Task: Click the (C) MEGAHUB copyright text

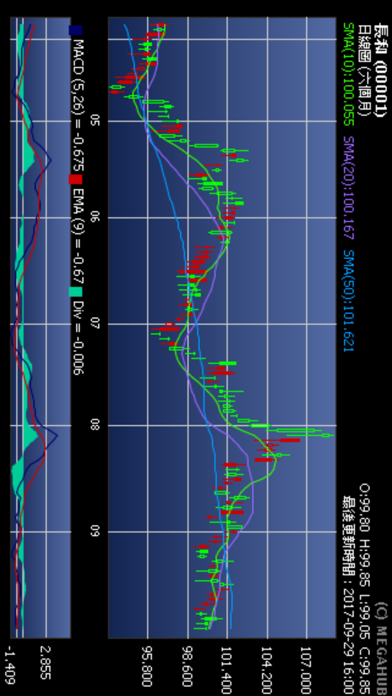Action: click(381, 649)
